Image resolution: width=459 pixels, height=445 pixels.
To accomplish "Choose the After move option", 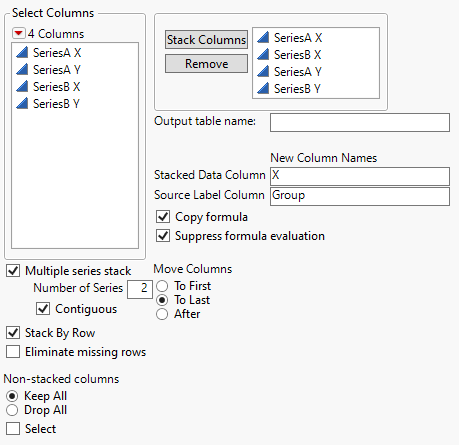I will (162, 314).
